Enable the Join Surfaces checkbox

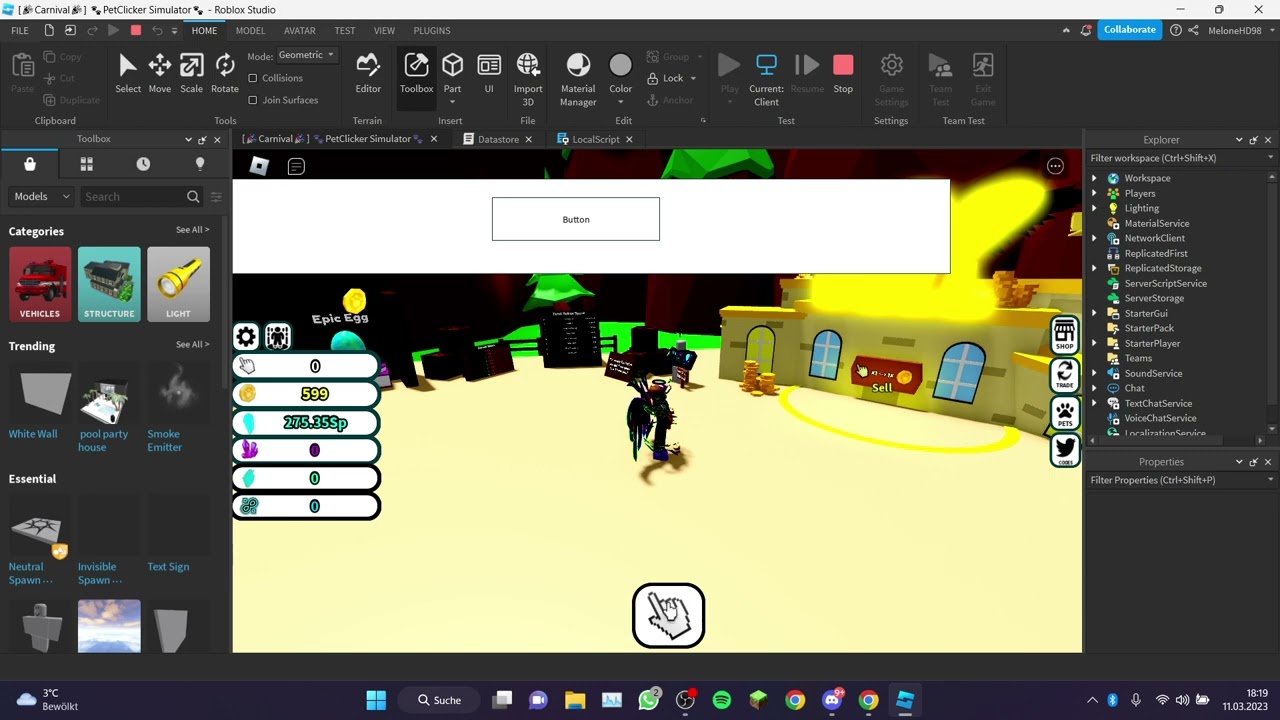[x=253, y=100]
